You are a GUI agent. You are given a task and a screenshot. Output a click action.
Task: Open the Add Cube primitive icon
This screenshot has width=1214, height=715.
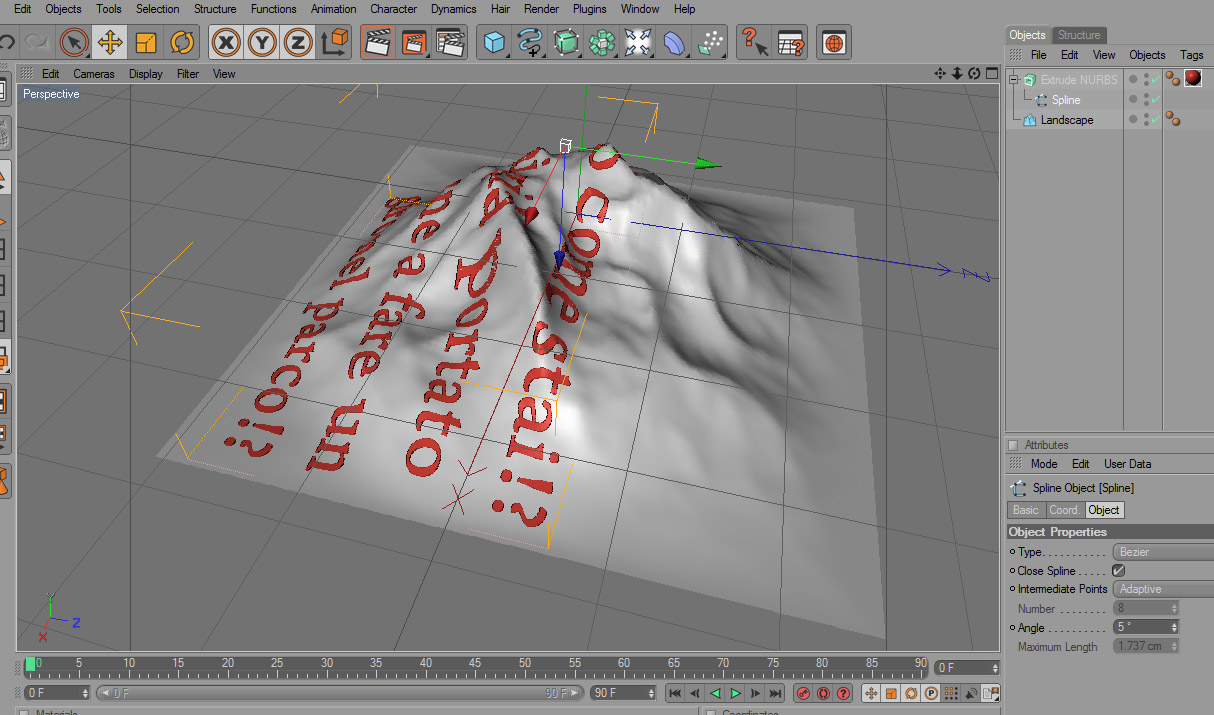(x=493, y=43)
